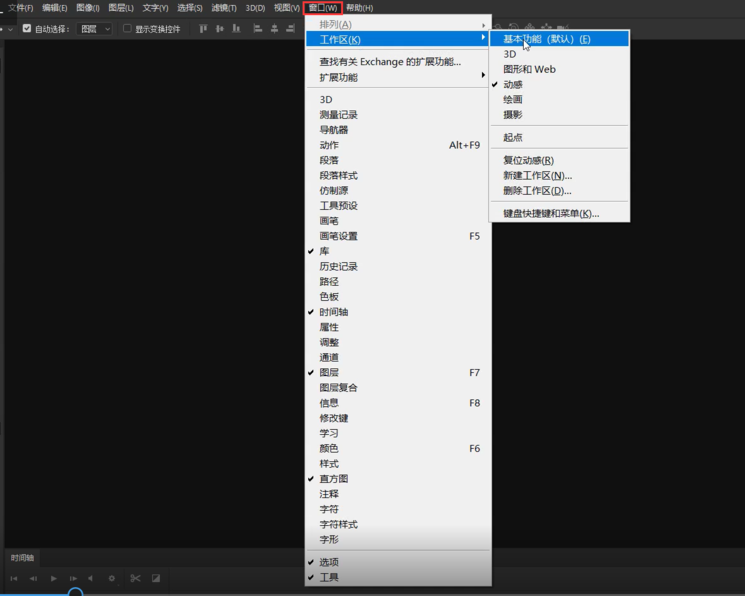Jump to the timeline's first frame
Image resolution: width=745 pixels, height=596 pixels.
tap(14, 578)
